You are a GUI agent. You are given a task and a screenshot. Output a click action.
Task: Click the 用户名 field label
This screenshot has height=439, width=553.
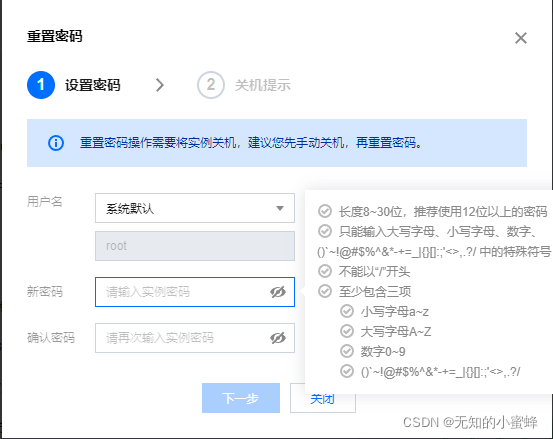44,202
